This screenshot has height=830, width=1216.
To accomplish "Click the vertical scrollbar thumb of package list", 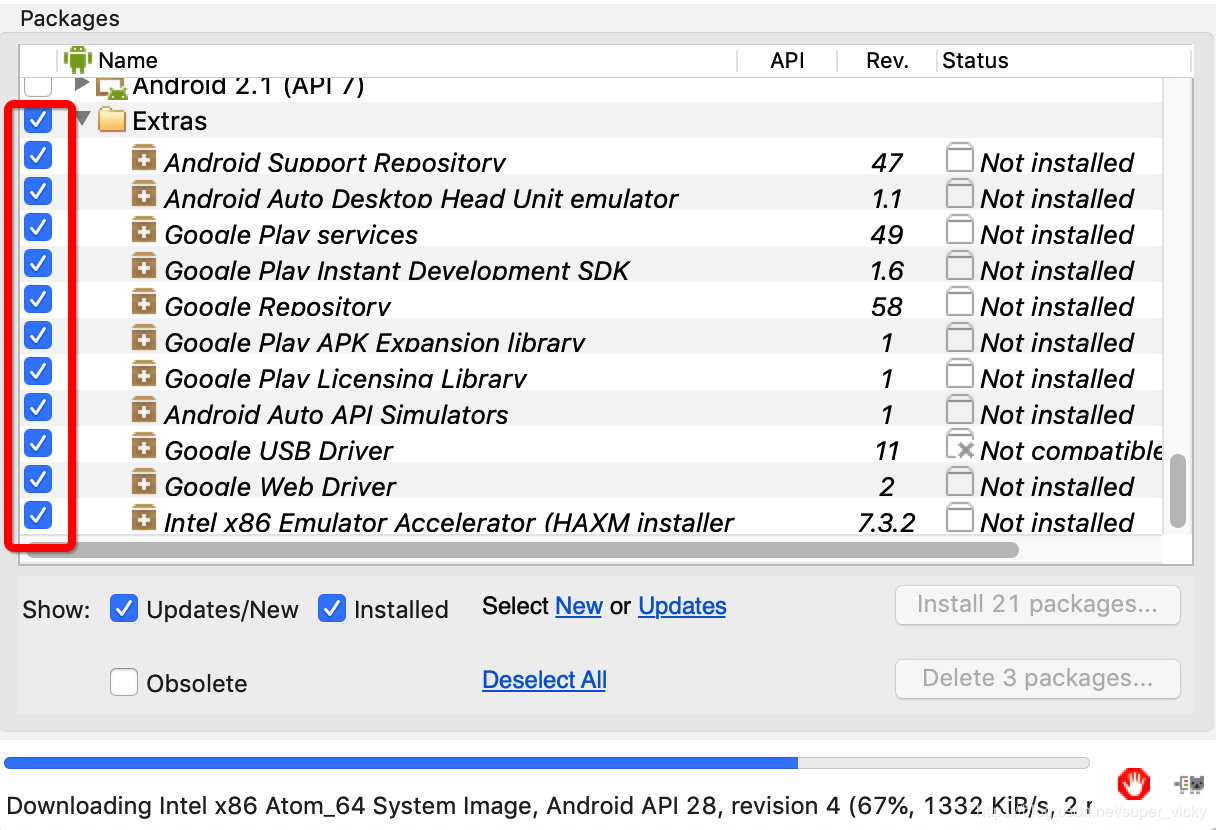I will coord(1178,492).
